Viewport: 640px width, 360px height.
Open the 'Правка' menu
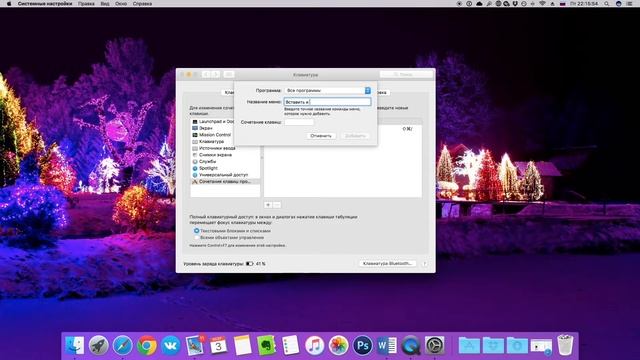click(x=86, y=4)
